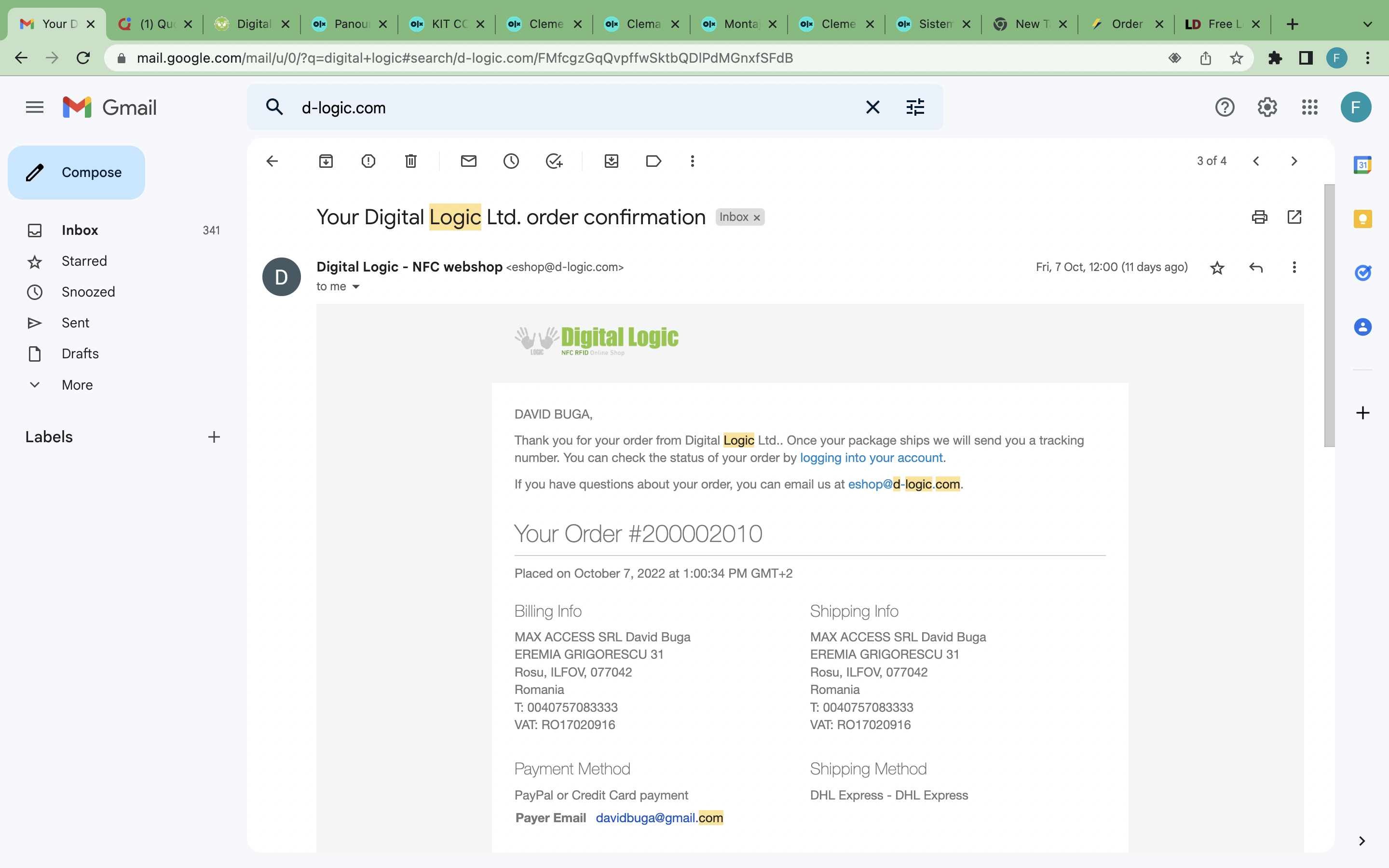1389x868 pixels.
Task: Snooze this email
Action: pyautogui.click(x=511, y=162)
